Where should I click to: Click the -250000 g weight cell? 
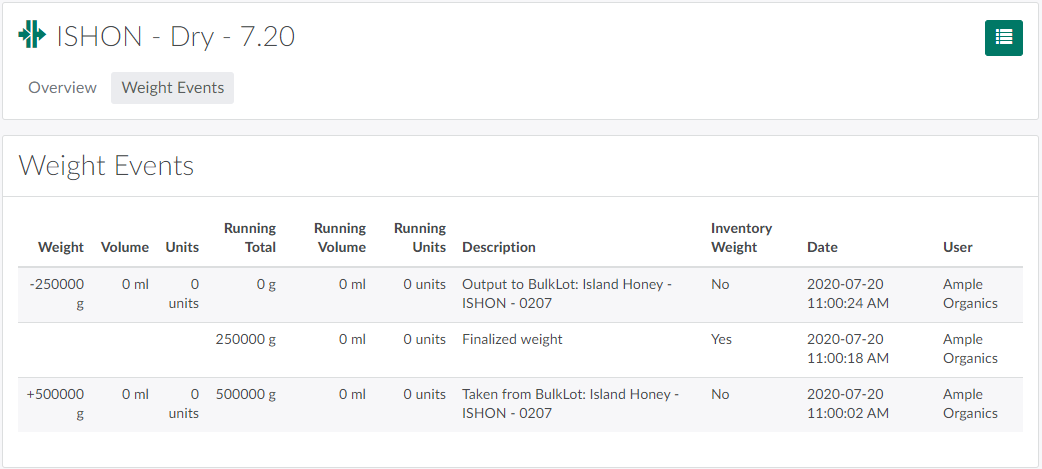(x=57, y=294)
